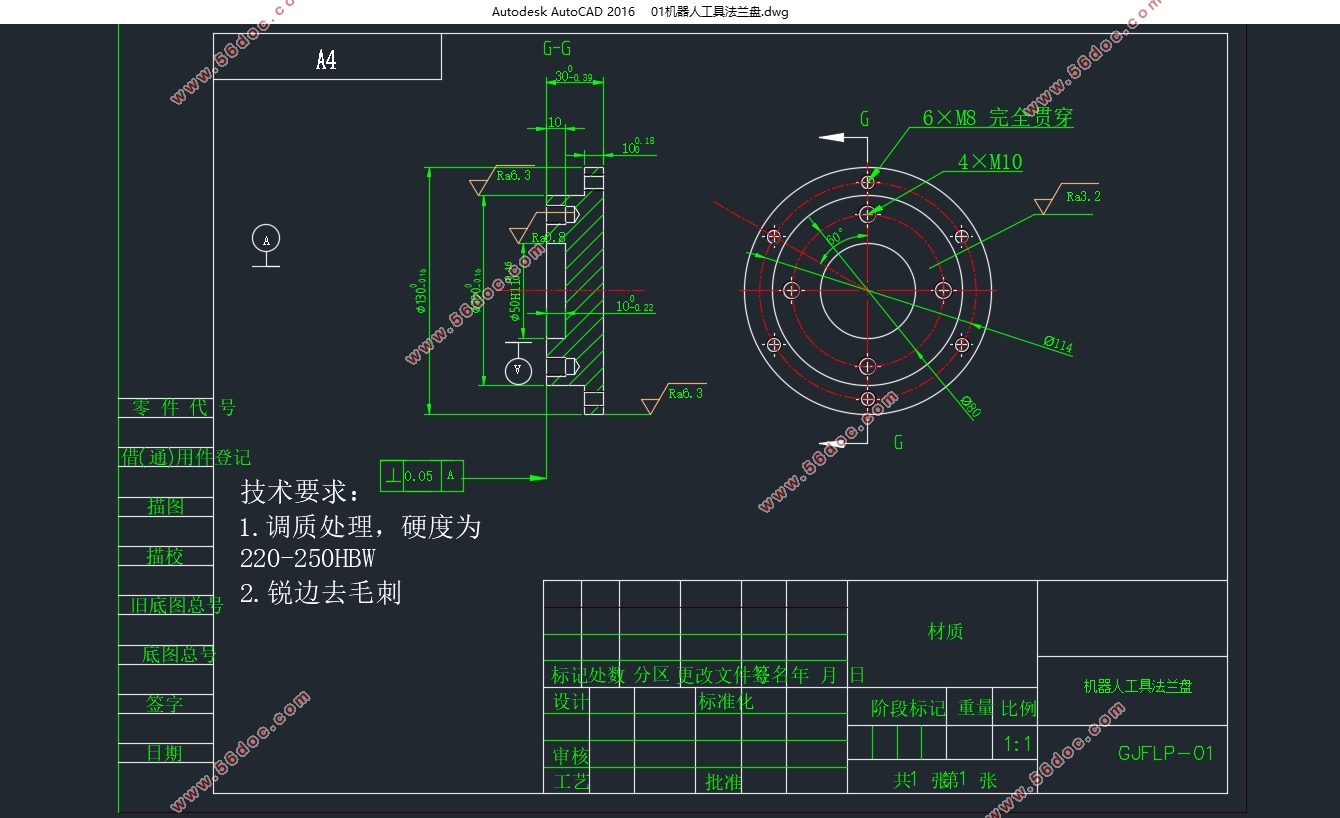Select the perpendicularity tolerance frame 0.05 A

(423, 476)
